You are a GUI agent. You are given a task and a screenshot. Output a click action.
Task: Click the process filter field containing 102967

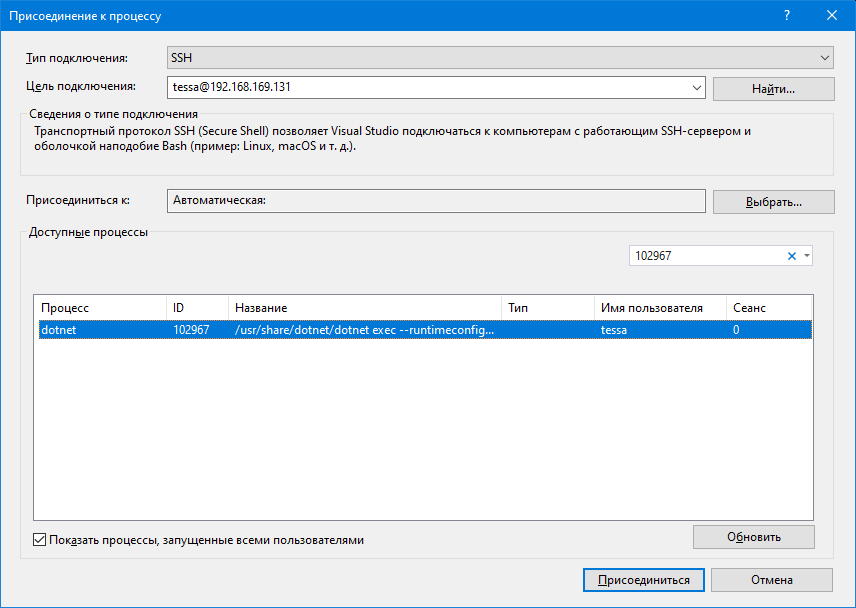(x=705, y=256)
